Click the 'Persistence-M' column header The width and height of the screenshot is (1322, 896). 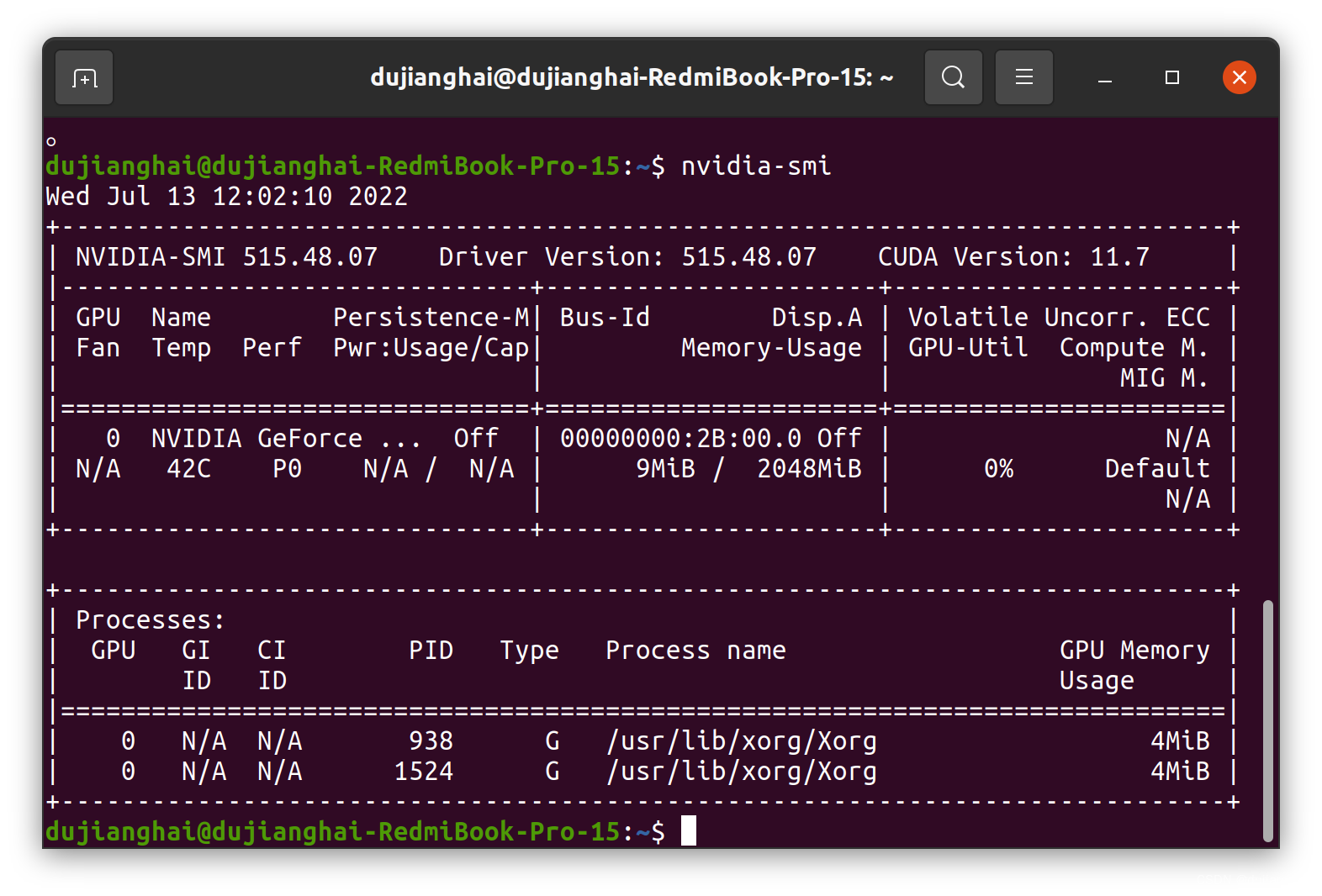click(x=431, y=317)
